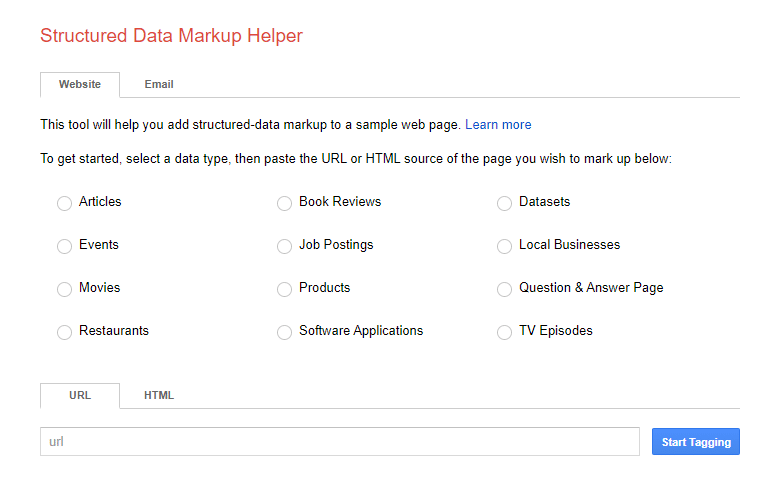Select the Book Reviews option

click(x=285, y=203)
